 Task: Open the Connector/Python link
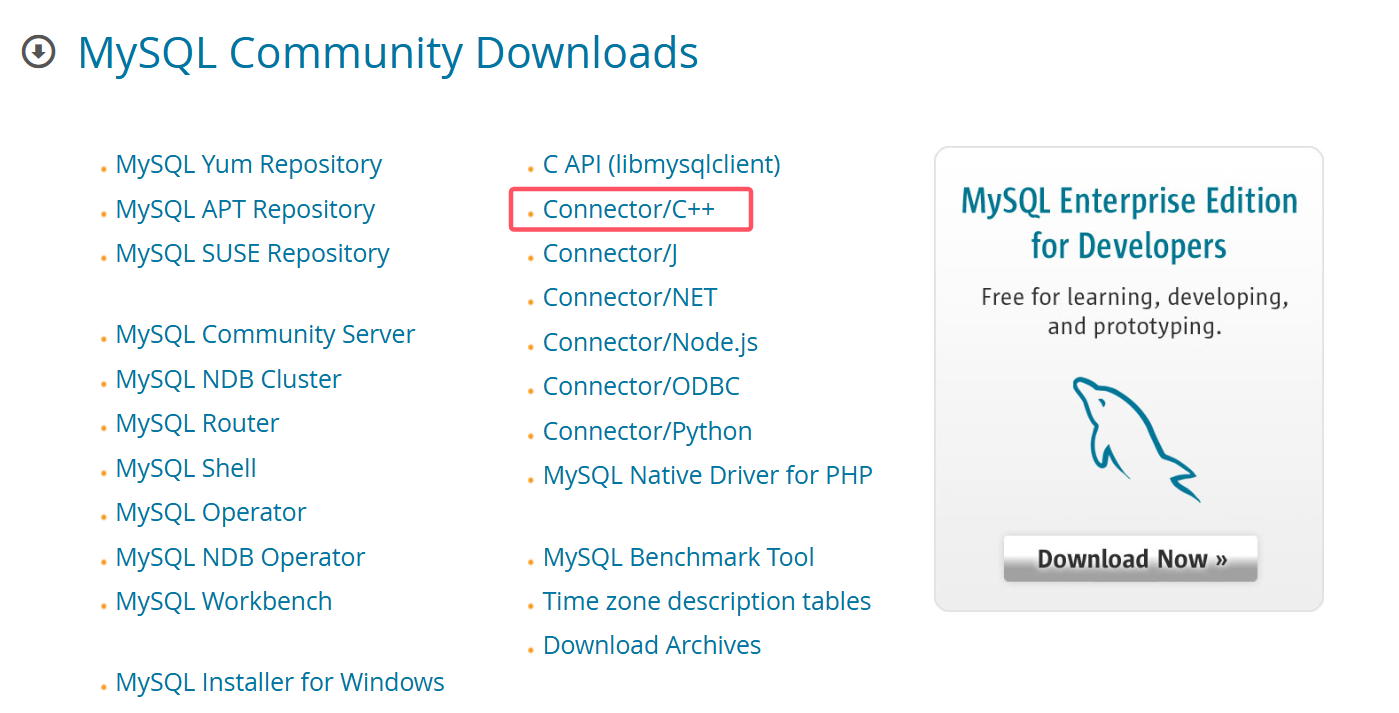647,431
